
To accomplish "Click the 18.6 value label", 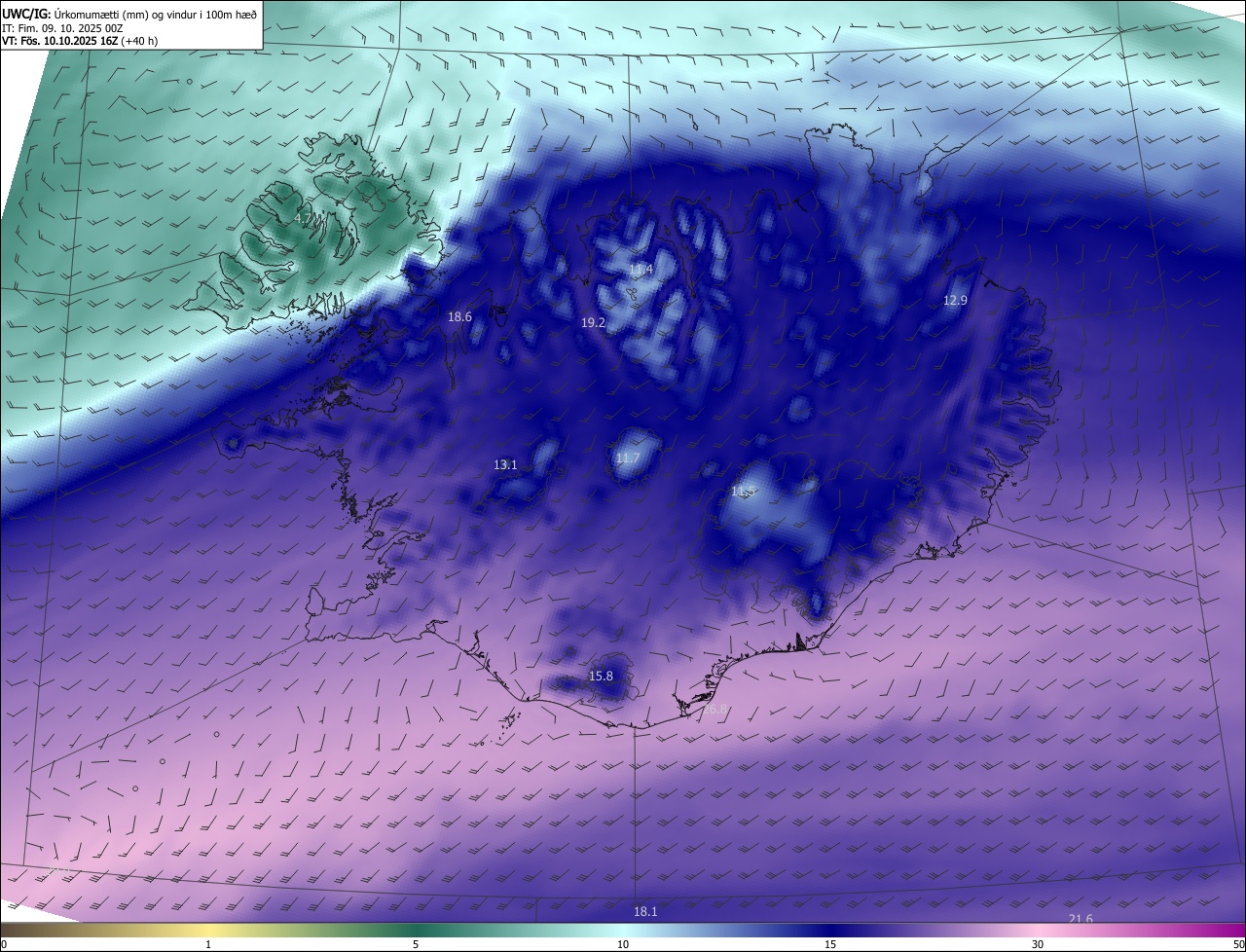I will pos(459,316).
